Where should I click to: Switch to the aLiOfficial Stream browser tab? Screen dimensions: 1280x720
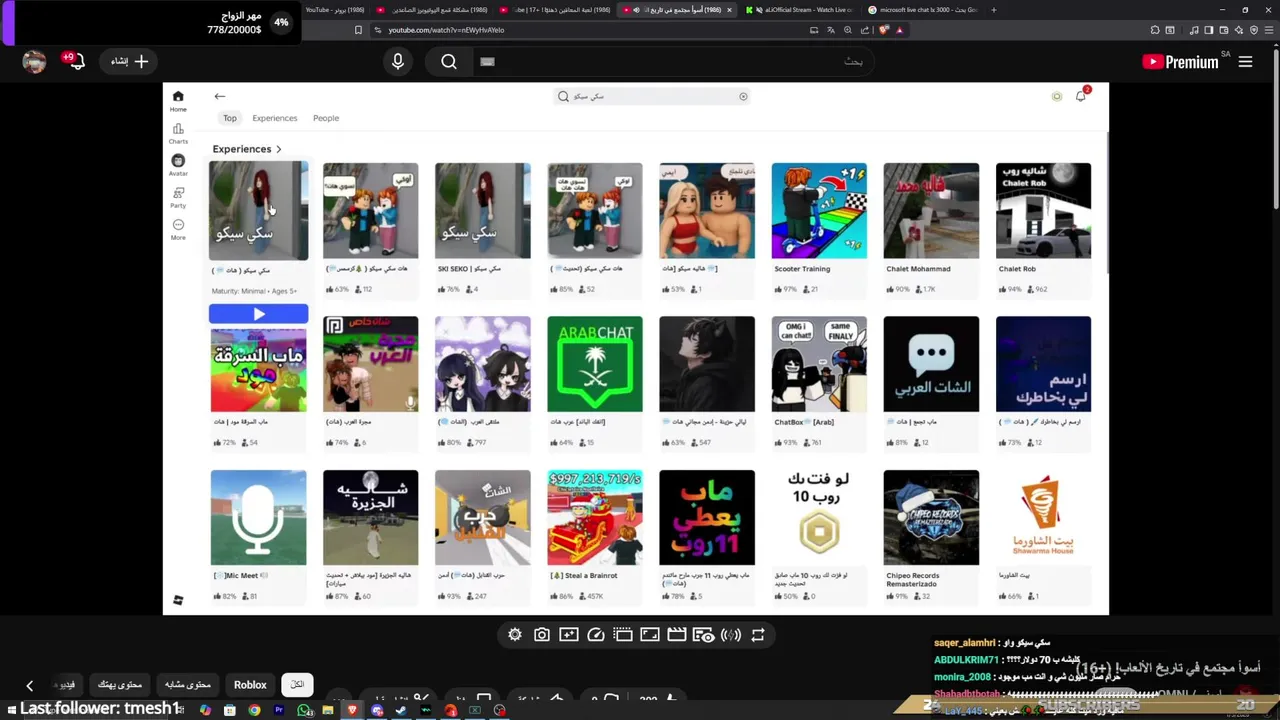pos(802,10)
